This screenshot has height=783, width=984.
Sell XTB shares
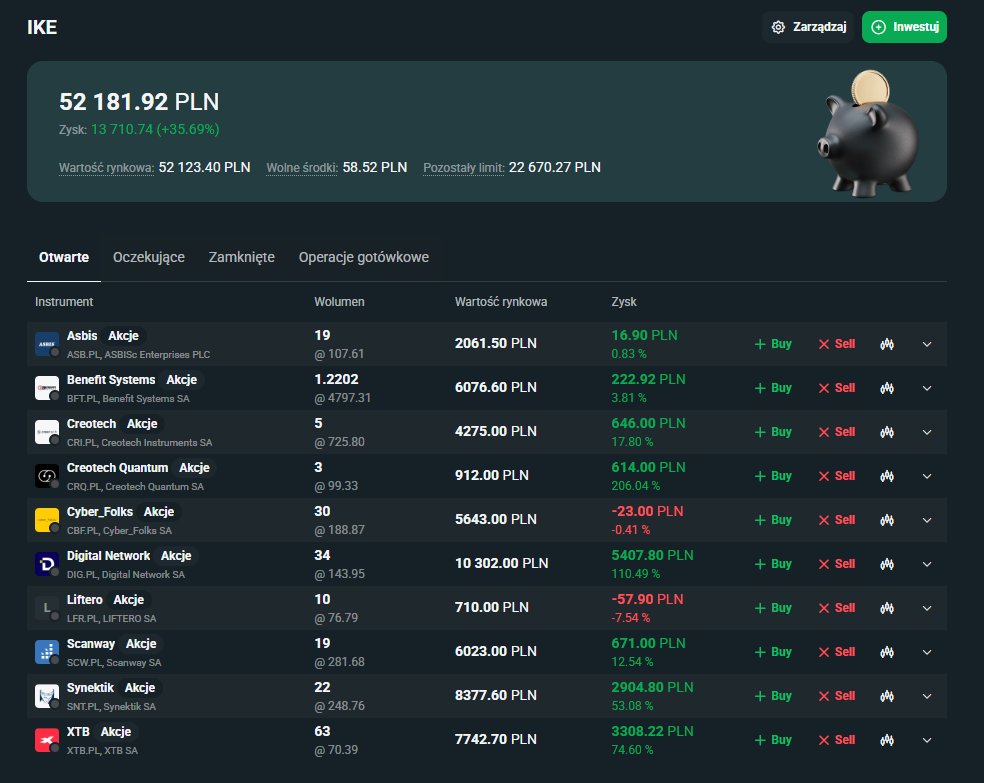[837, 740]
